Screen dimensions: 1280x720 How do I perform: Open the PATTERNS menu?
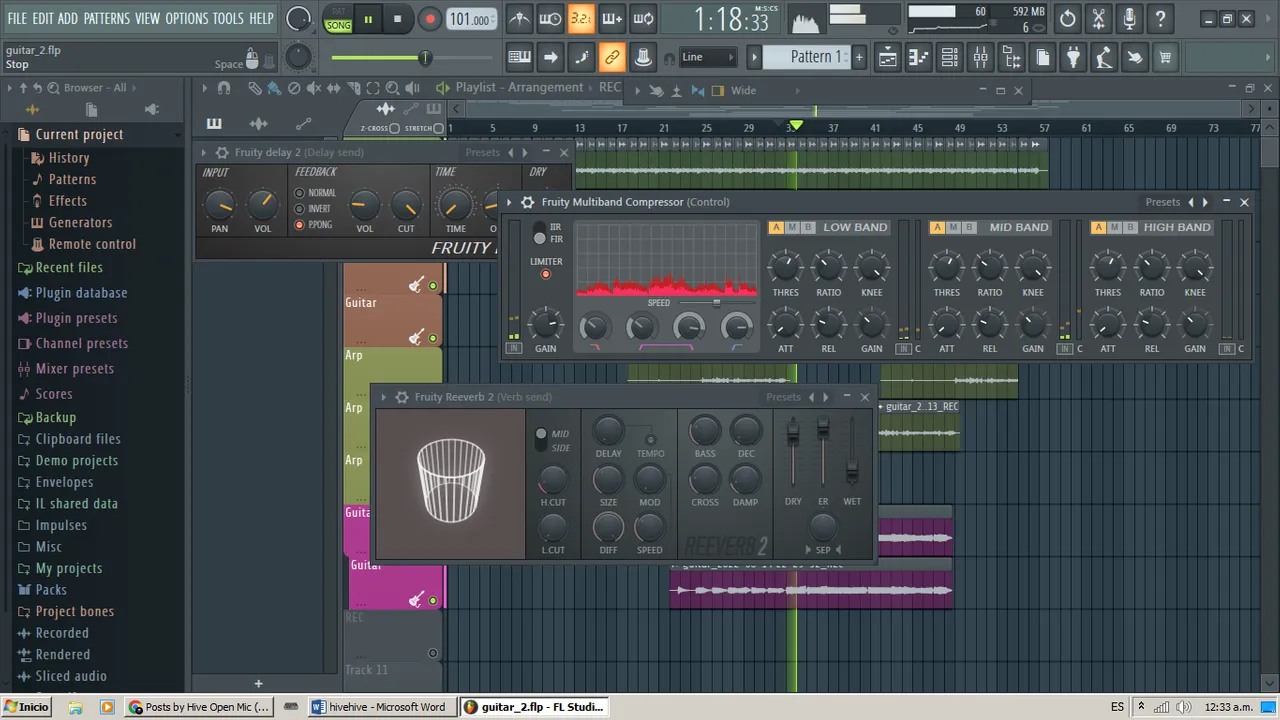107,19
